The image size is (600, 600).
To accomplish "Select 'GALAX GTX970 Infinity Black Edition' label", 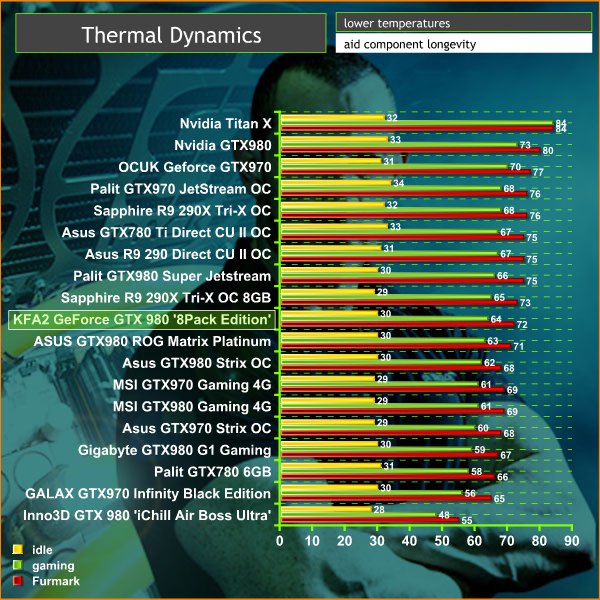I will point(148,494).
